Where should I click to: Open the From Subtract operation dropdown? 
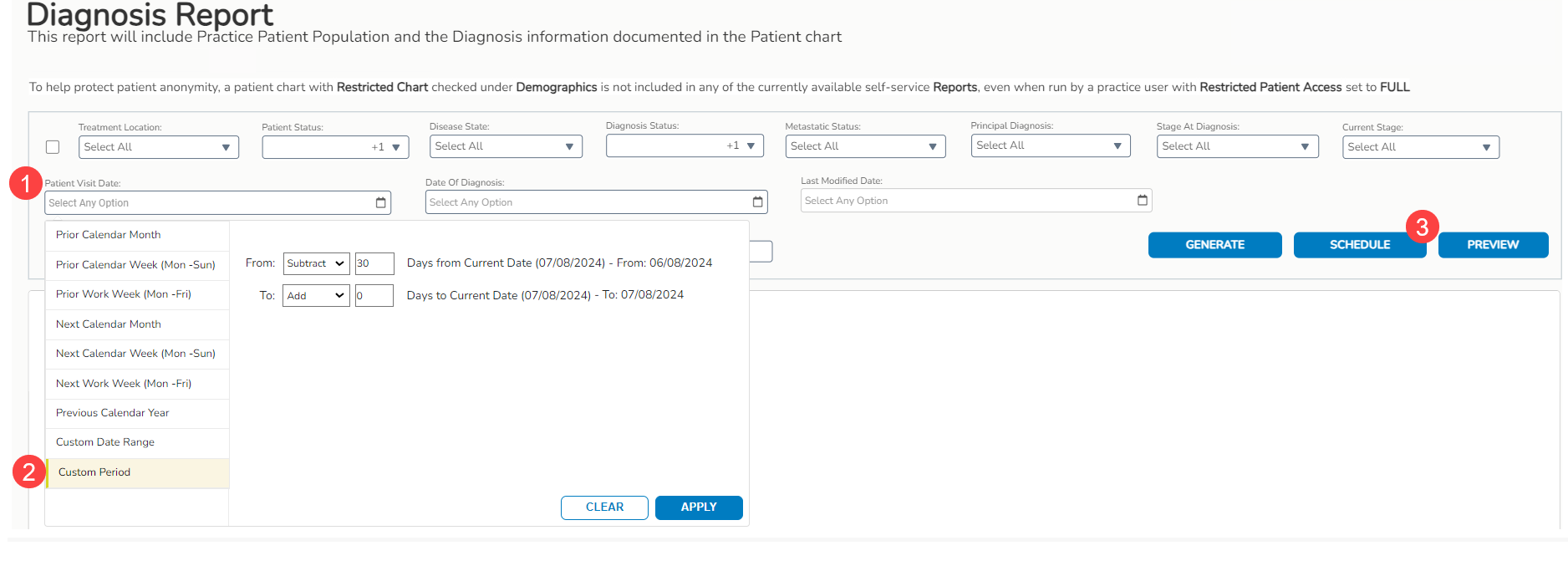tap(316, 263)
